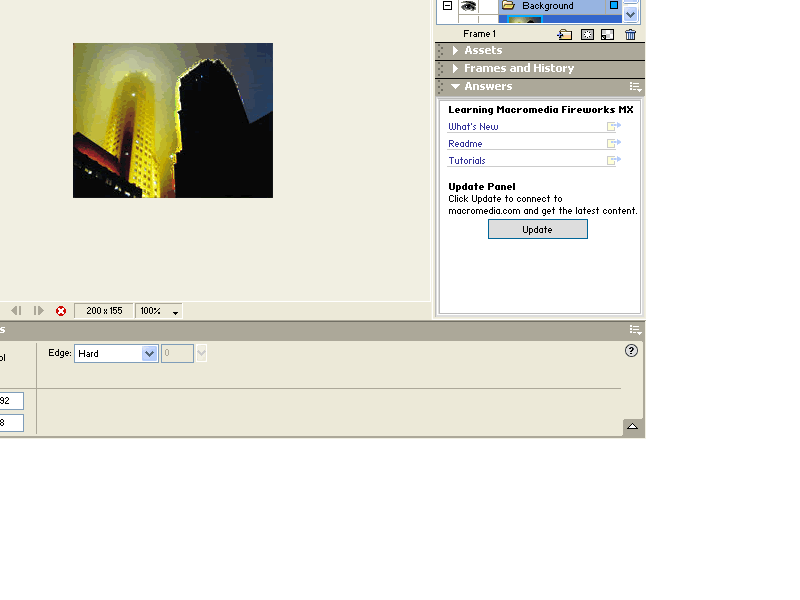Open the Tutorials link
This screenshot has width=800, height=600.
point(467,161)
